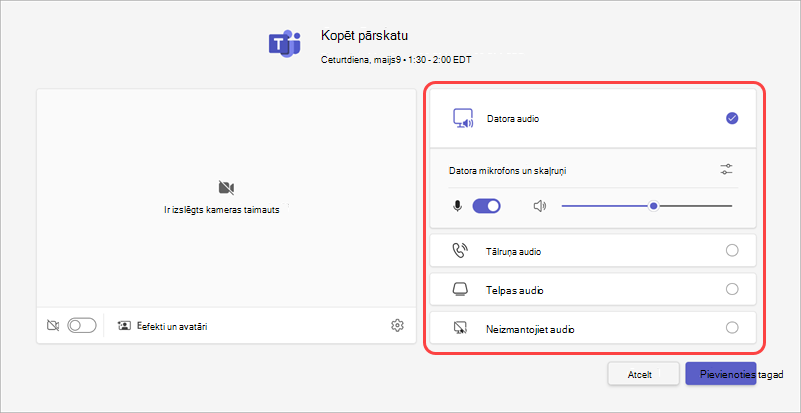Select the Datora audio checked option

pyautogui.click(x=732, y=119)
